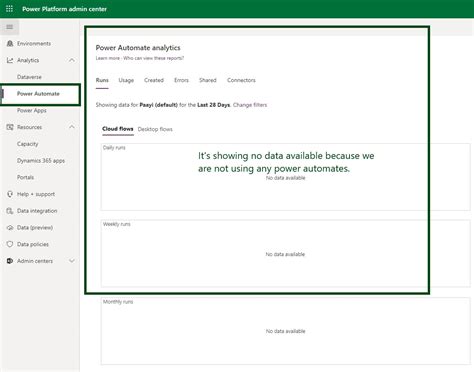The width and height of the screenshot is (474, 372).
Task: Select the Desktop flows sub-tab
Action: click(x=155, y=129)
